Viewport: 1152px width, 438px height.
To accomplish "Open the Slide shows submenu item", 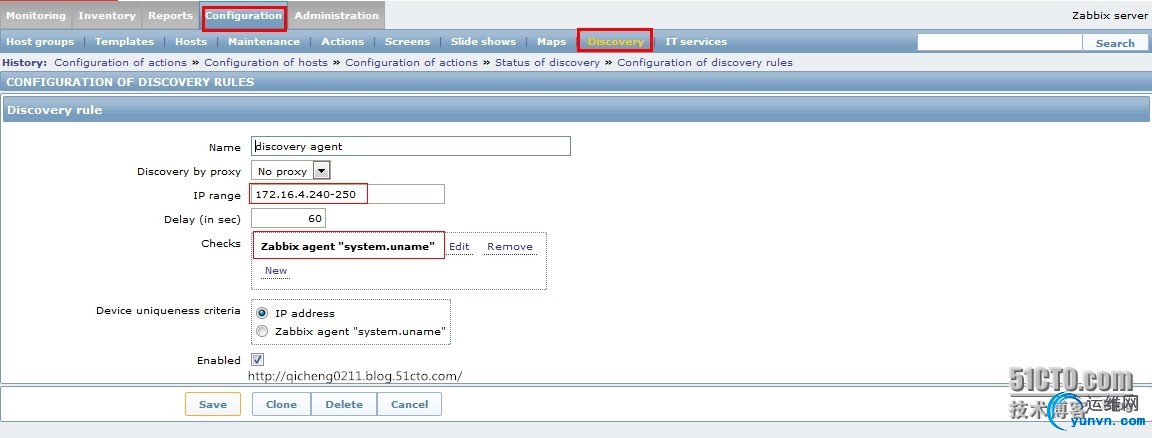I will tap(483, 42).
